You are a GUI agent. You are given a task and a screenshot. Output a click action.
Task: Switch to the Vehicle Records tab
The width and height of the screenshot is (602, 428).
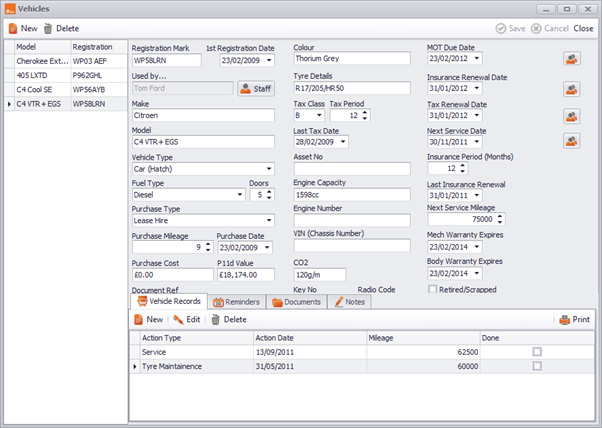(169, 301)
